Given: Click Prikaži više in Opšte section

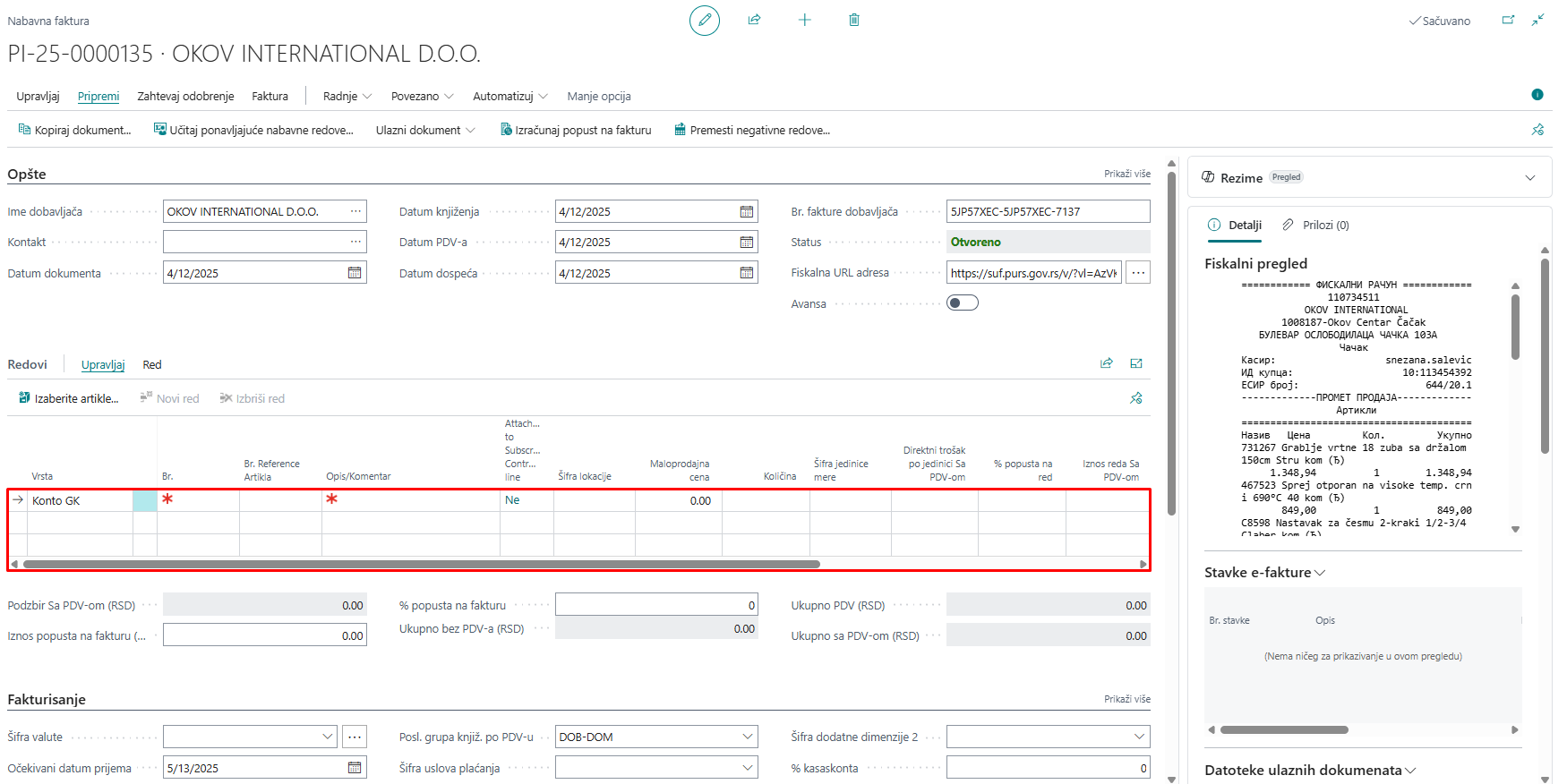Looking at the screenshot, I should (x=1126, y=174).
